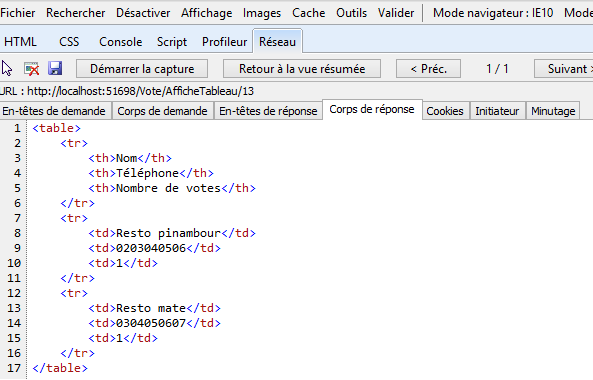593x380 pixels.
Task: Open the Rechercher menu
Action: (76, 13)
